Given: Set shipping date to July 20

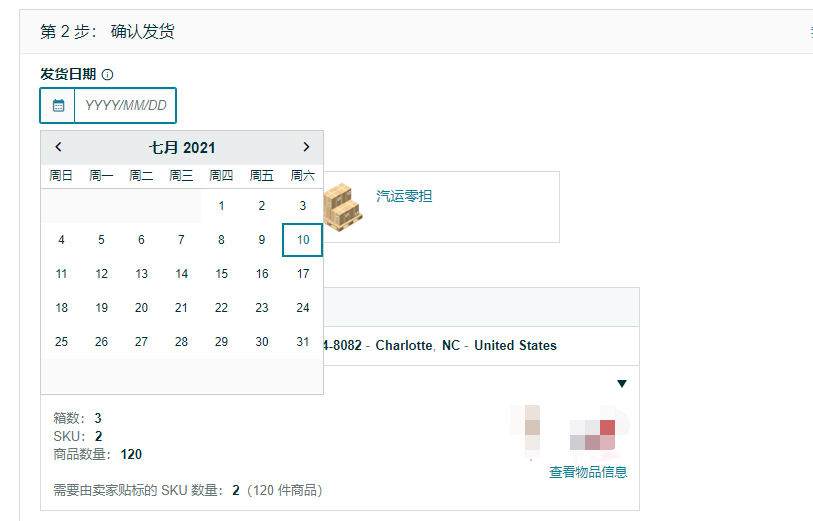Looking at the screenshot, I should [141, 308].
